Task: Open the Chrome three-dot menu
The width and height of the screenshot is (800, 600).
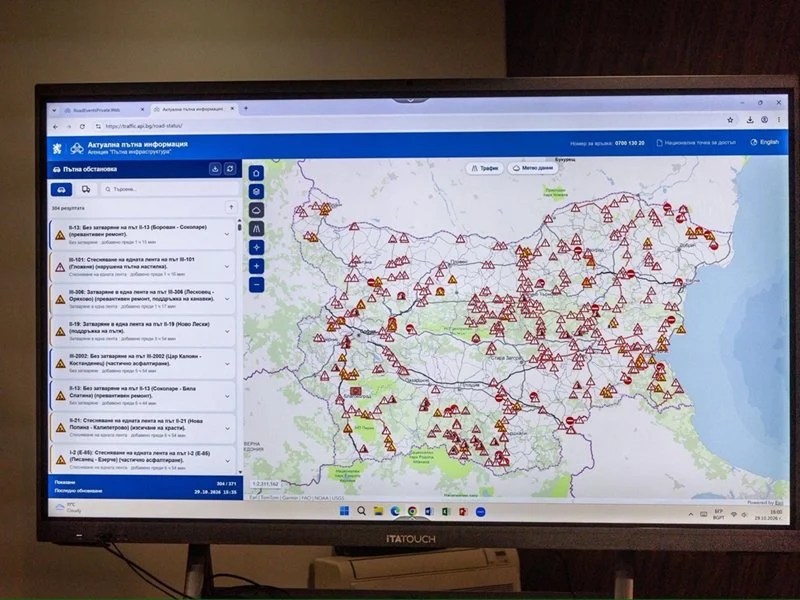Action: (x=779, y=119)
